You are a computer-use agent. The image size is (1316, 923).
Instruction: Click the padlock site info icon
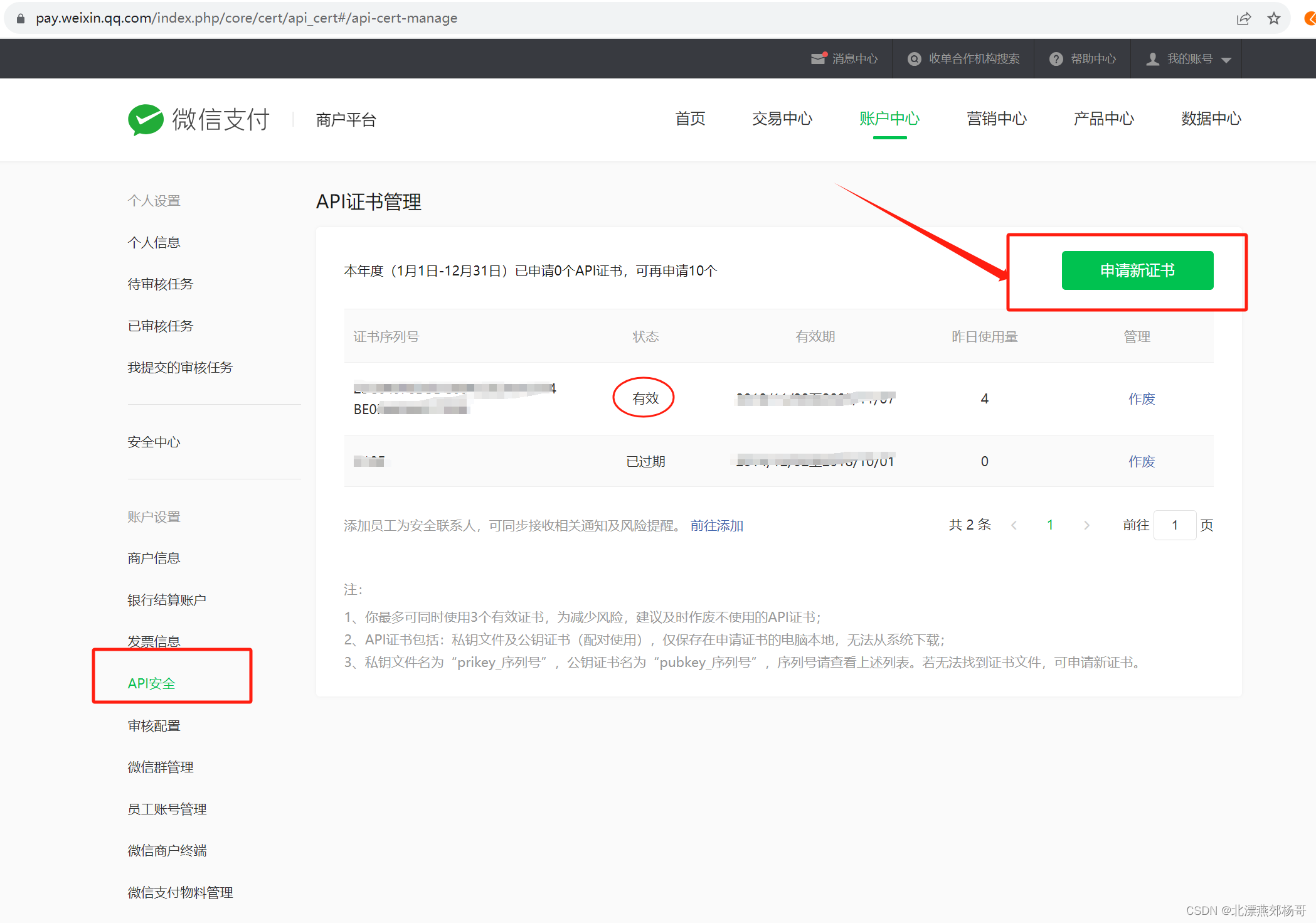tap(21, 18)
